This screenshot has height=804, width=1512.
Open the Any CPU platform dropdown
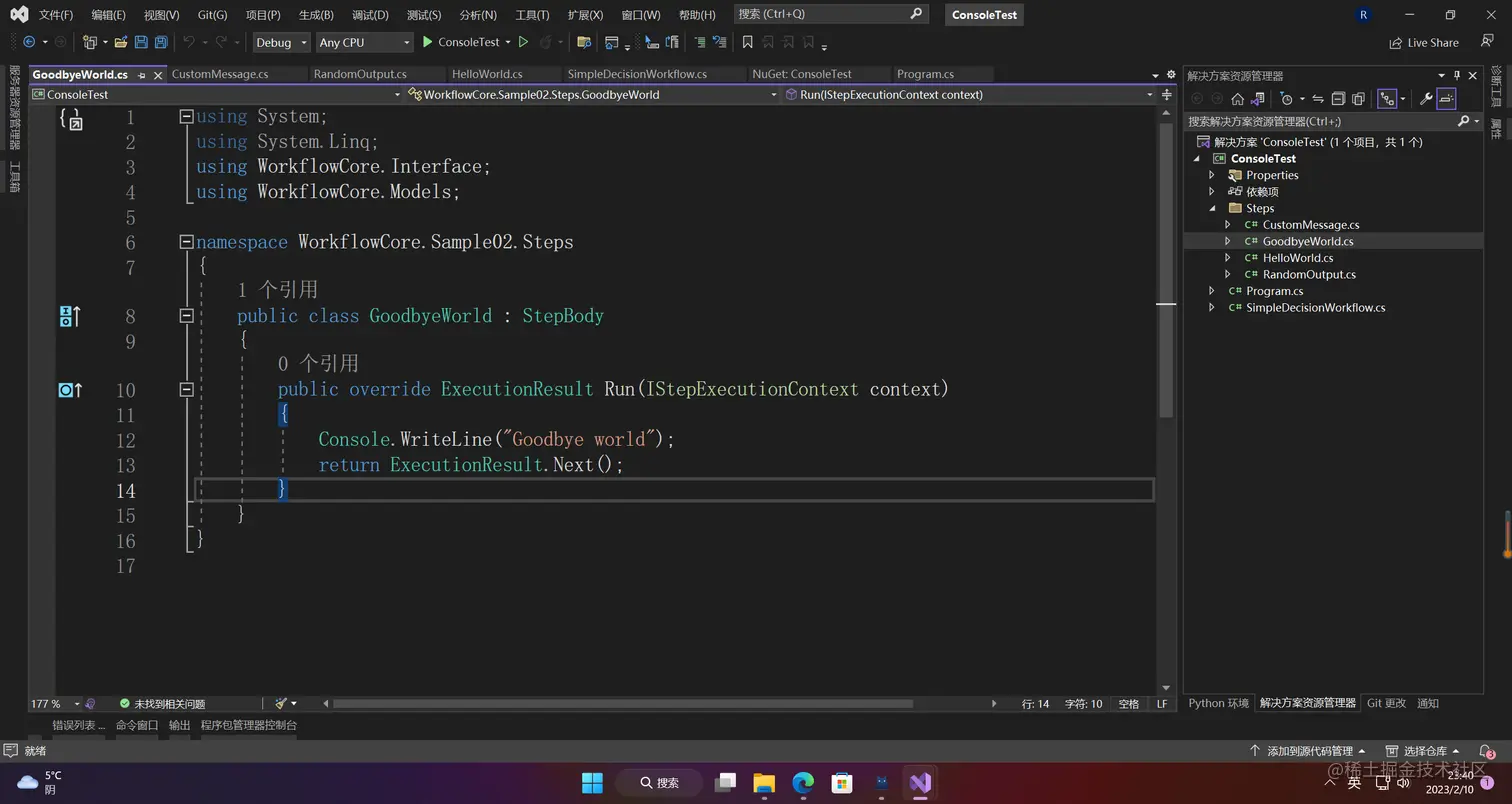point(364,42)
